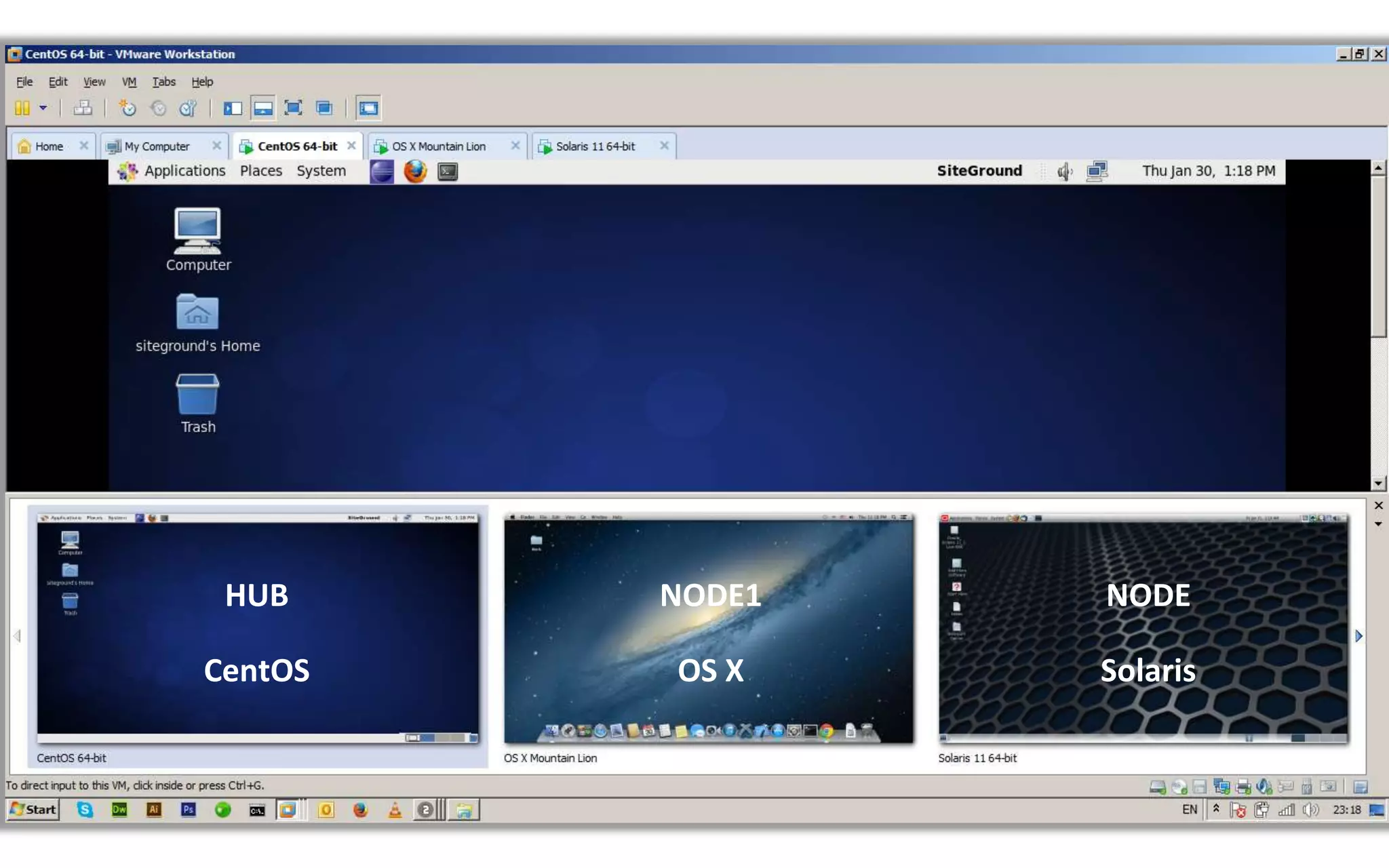Show previous thumbnails with left arrow
The height and width of the screenshot is (868, 1389).
point(17,636)
